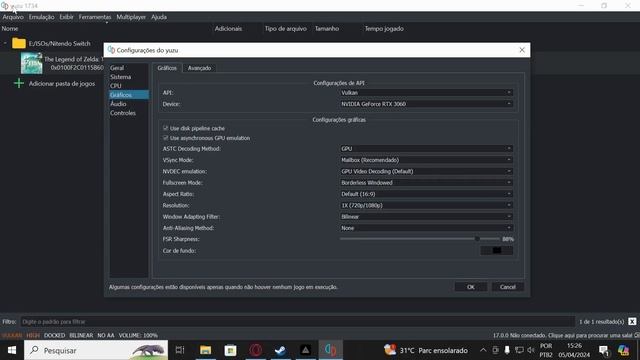Click Adicionar pasta de jogos
640x360 pixels.
coord(62,84)
